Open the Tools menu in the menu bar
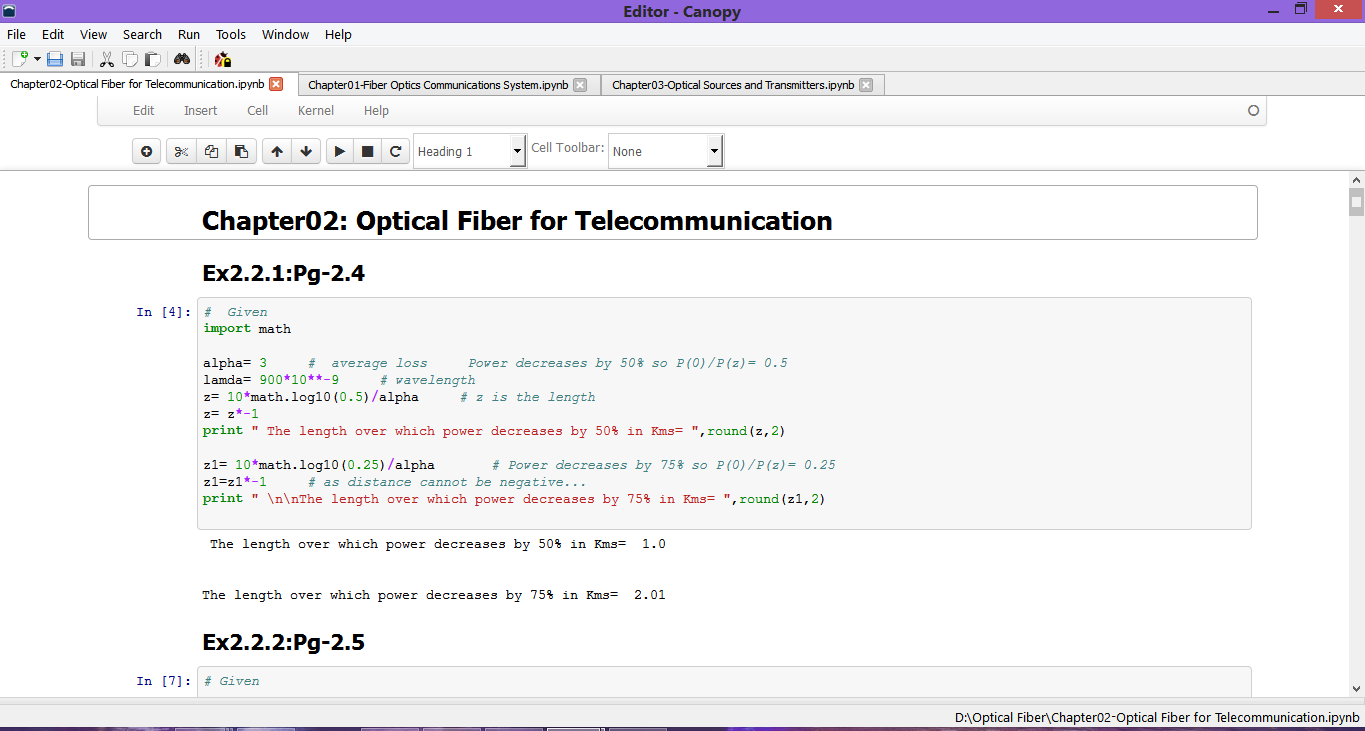1365x731 pixels. pyautogui.click(x=231, y=34)
